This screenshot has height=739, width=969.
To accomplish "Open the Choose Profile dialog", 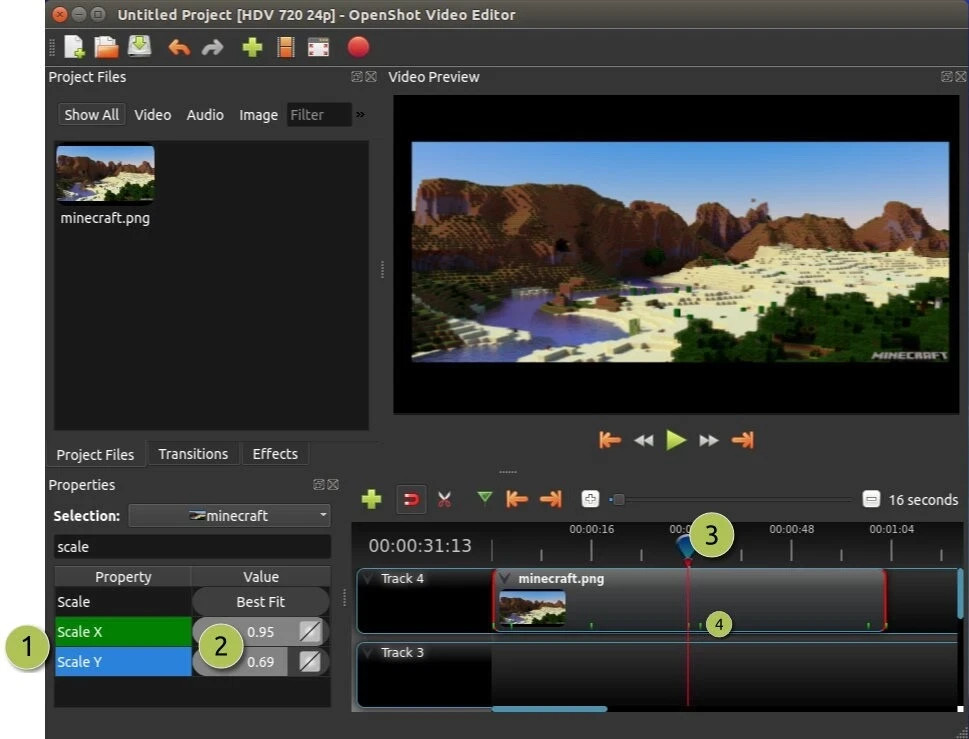I will [285, 46].
